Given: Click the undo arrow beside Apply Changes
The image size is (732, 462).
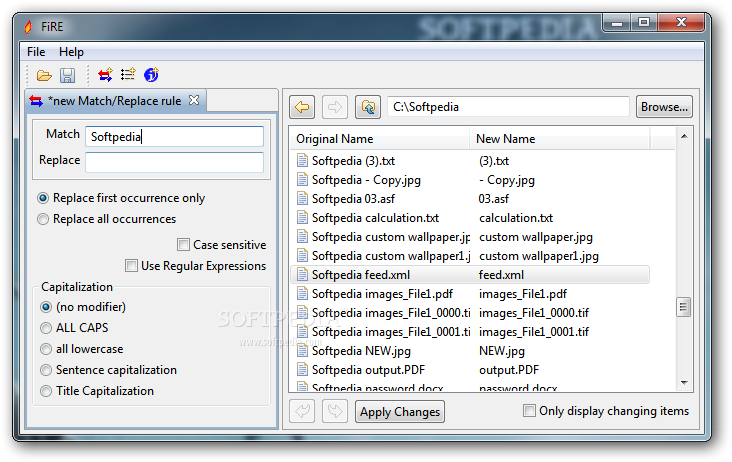Looking at the screenshot, I should 302,411.
